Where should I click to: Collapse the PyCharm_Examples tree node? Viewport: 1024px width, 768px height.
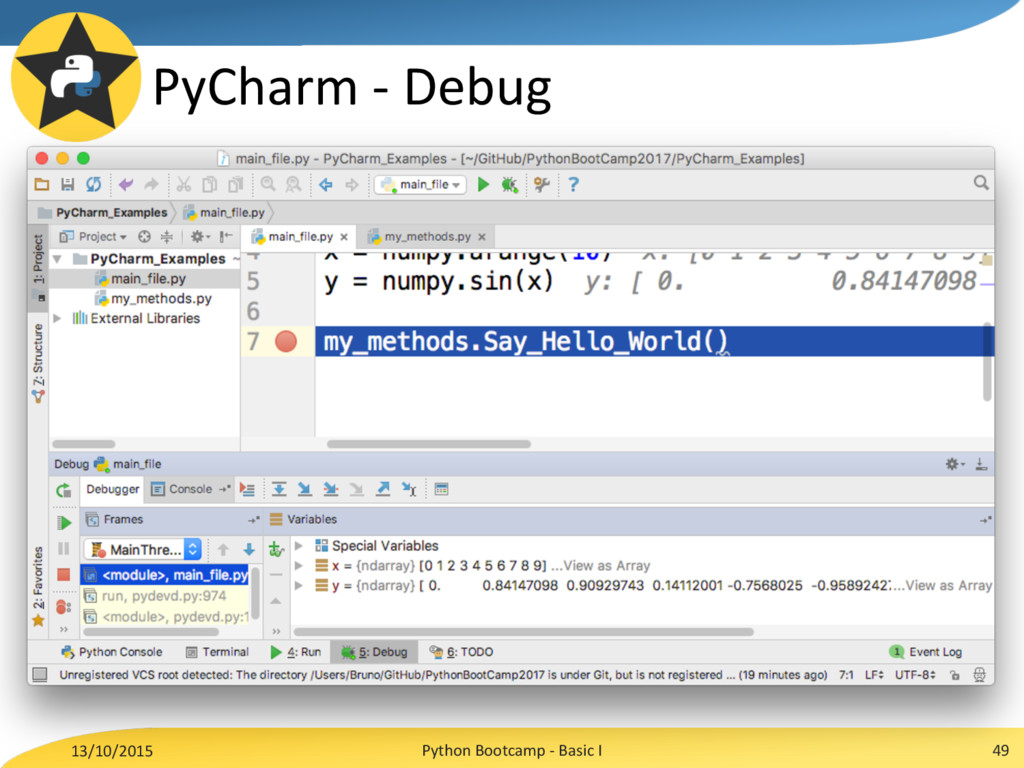tap(57, 259)
